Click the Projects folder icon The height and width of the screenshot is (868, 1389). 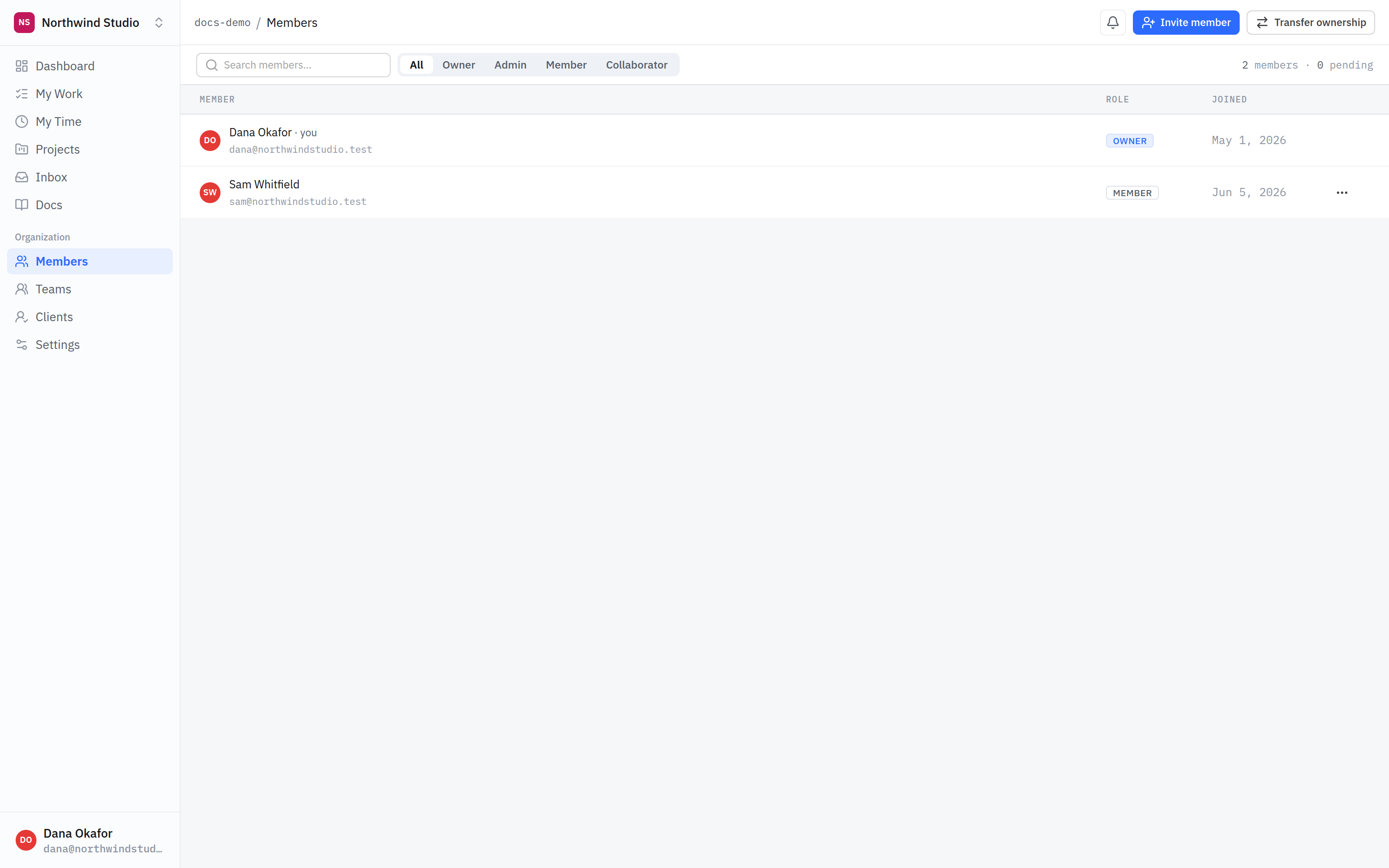tap(22, 149)
